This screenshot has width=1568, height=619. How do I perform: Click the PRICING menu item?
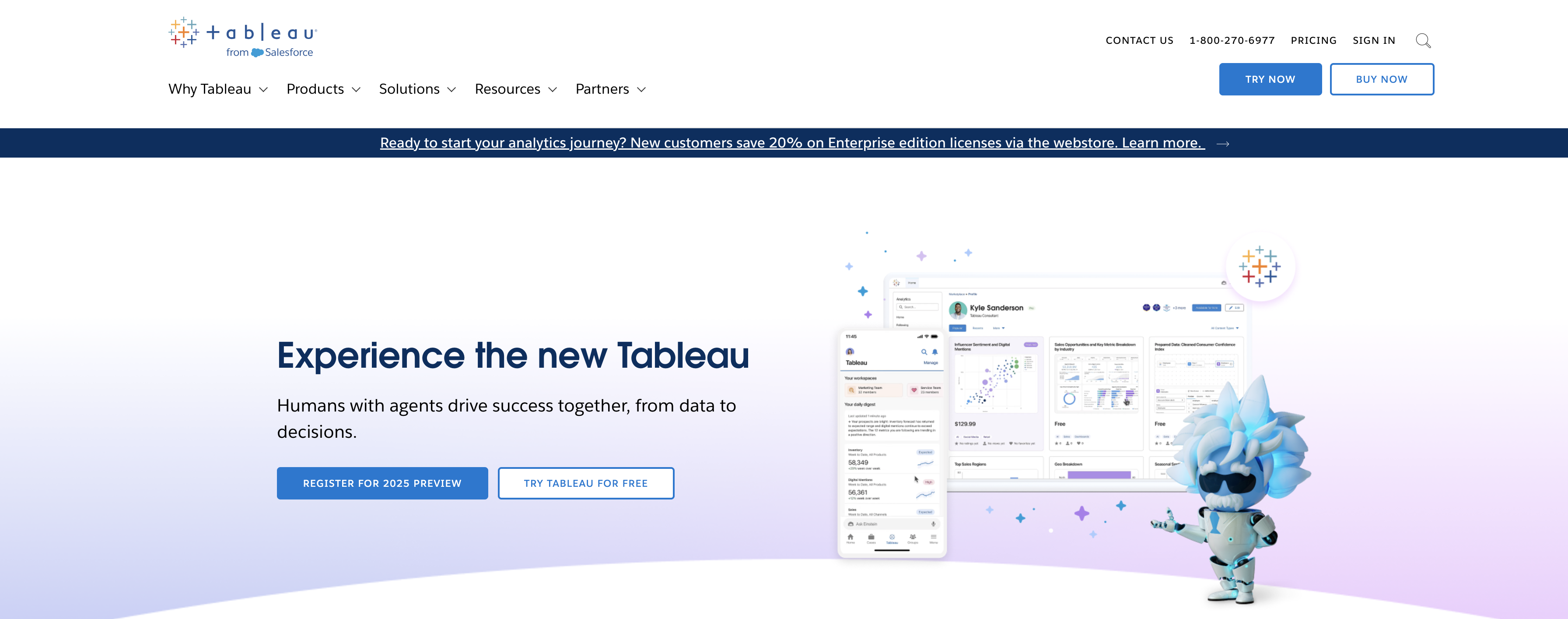[x=1313, y=40]
